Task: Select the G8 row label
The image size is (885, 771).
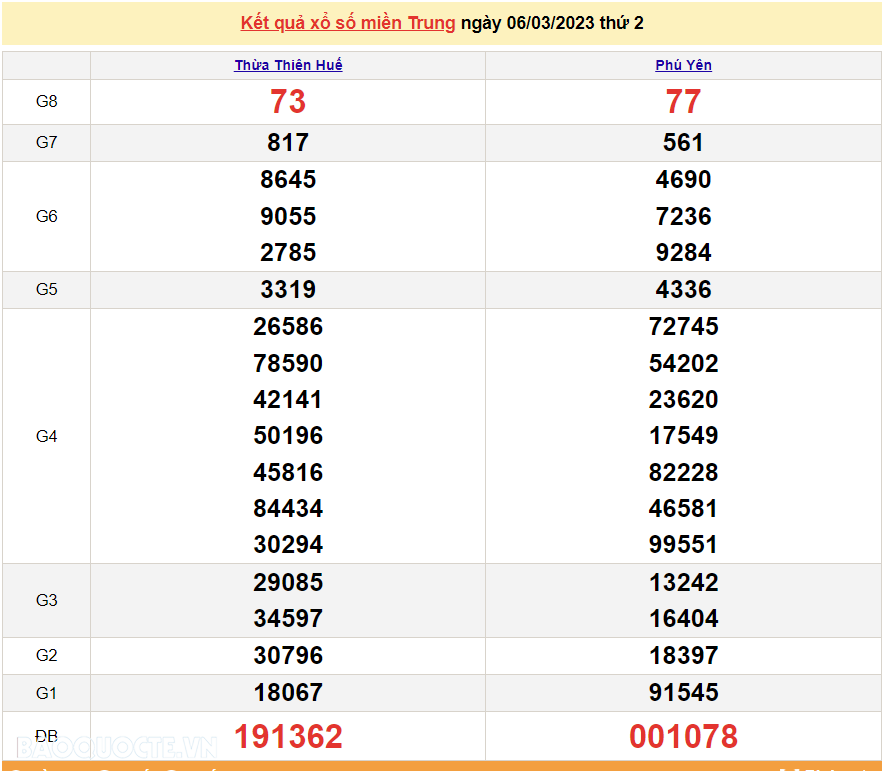Action: (x=46, y=101)
